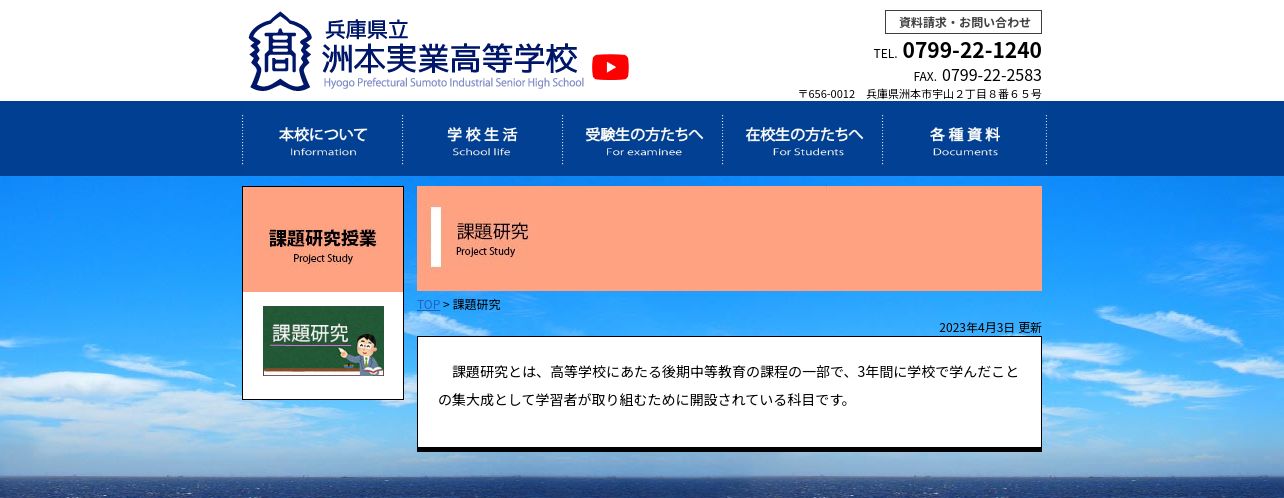
Task: Open the 在校生の方たちへ For Students menu
Action: click(x=803, y=140)
